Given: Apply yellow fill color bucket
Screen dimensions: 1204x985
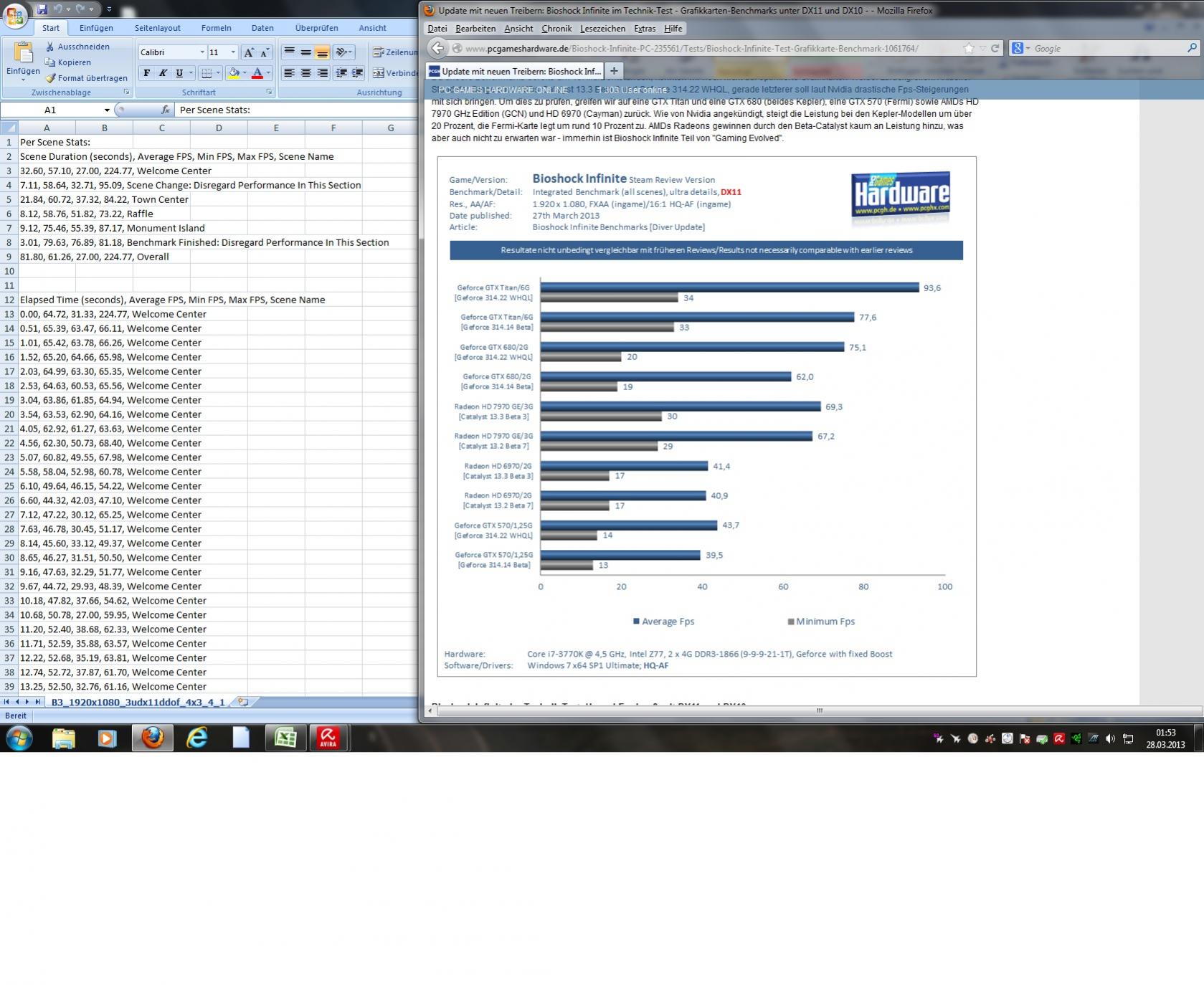Looking at the screenshot, I should pos(234,73).
